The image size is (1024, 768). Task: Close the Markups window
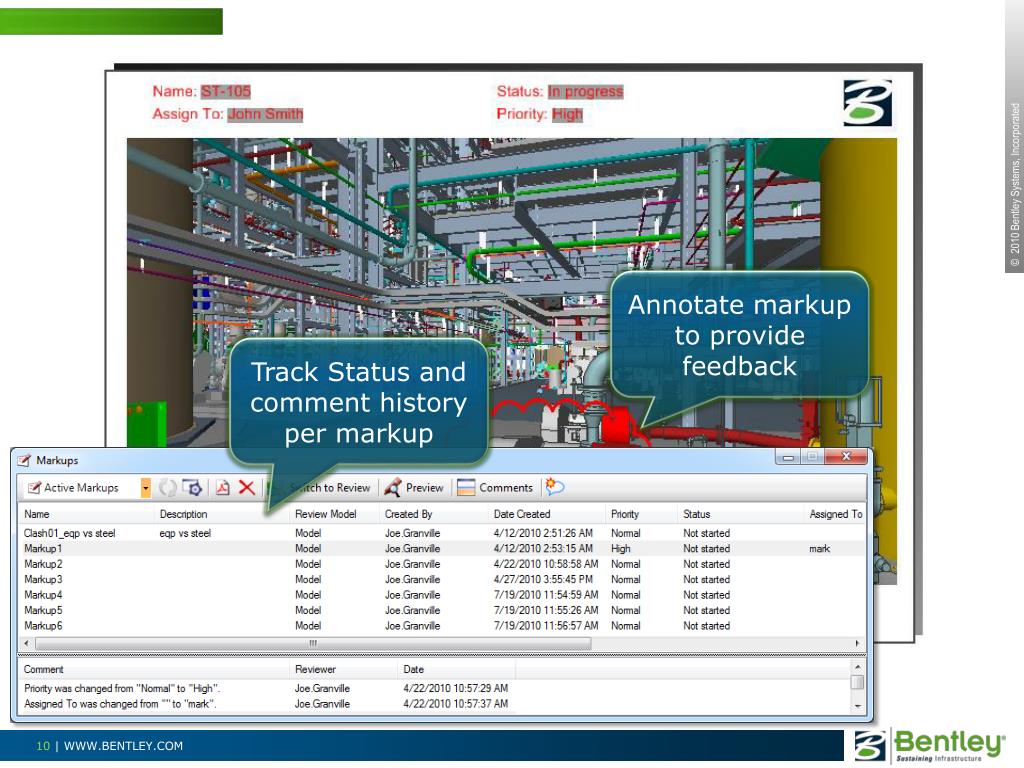[x=846, y=456]
